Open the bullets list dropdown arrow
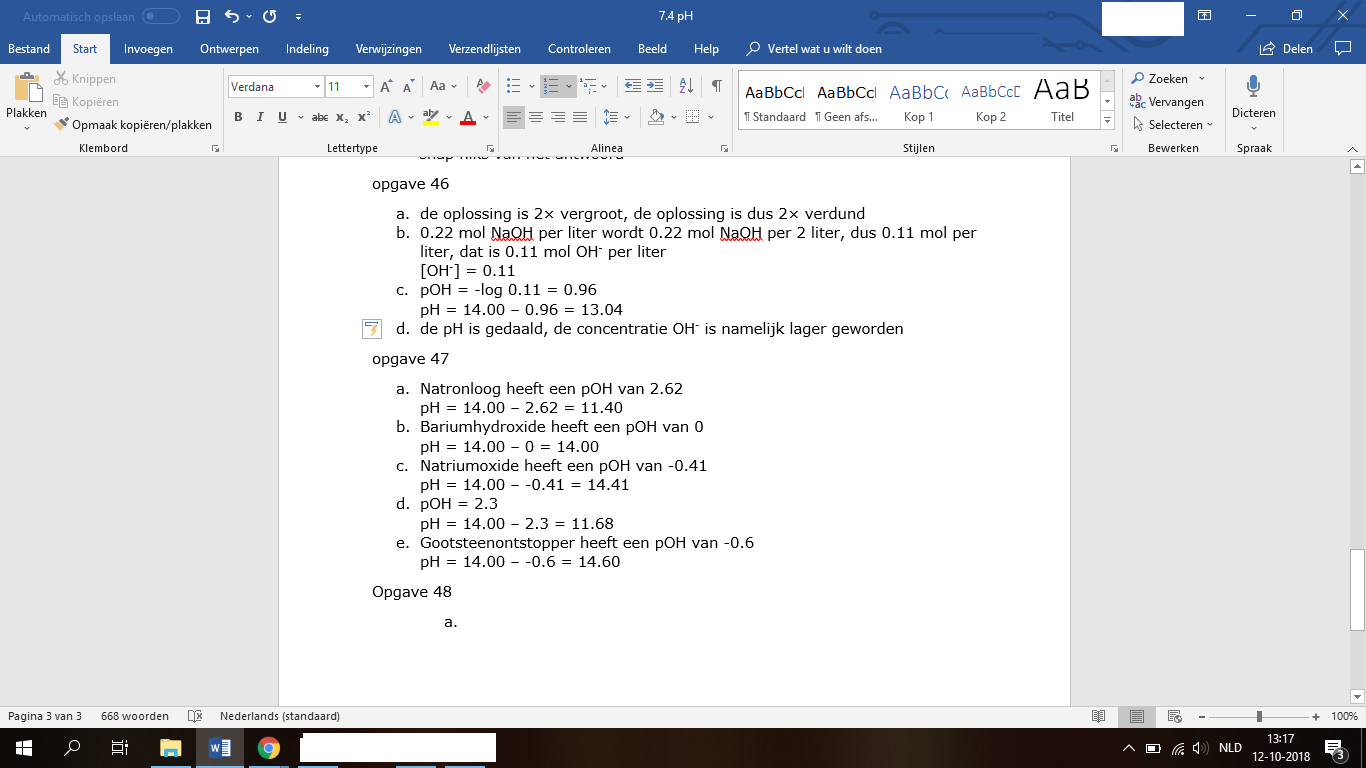 point(532,87)
